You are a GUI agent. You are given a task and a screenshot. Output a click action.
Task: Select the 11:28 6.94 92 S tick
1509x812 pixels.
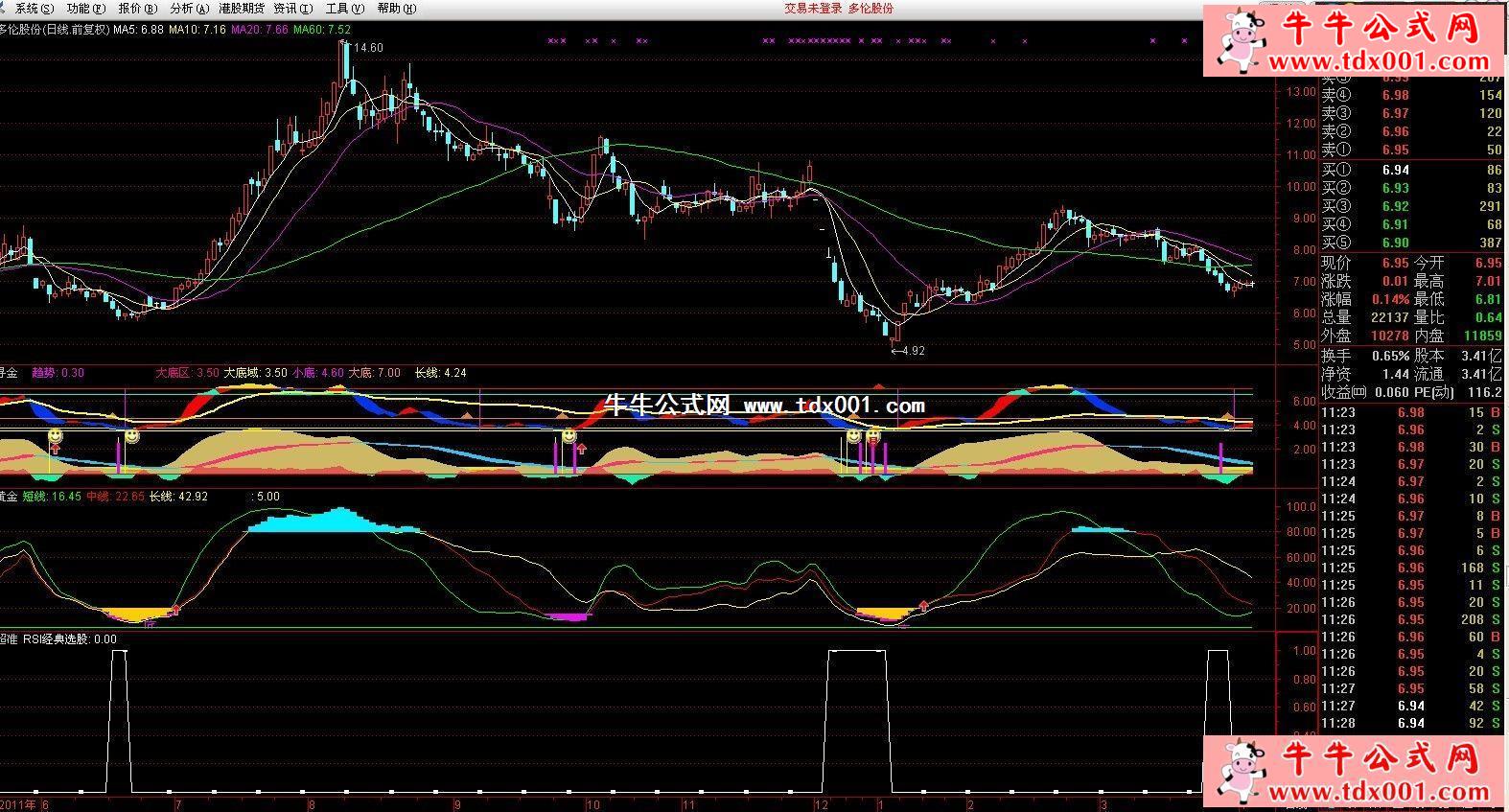1412,723
